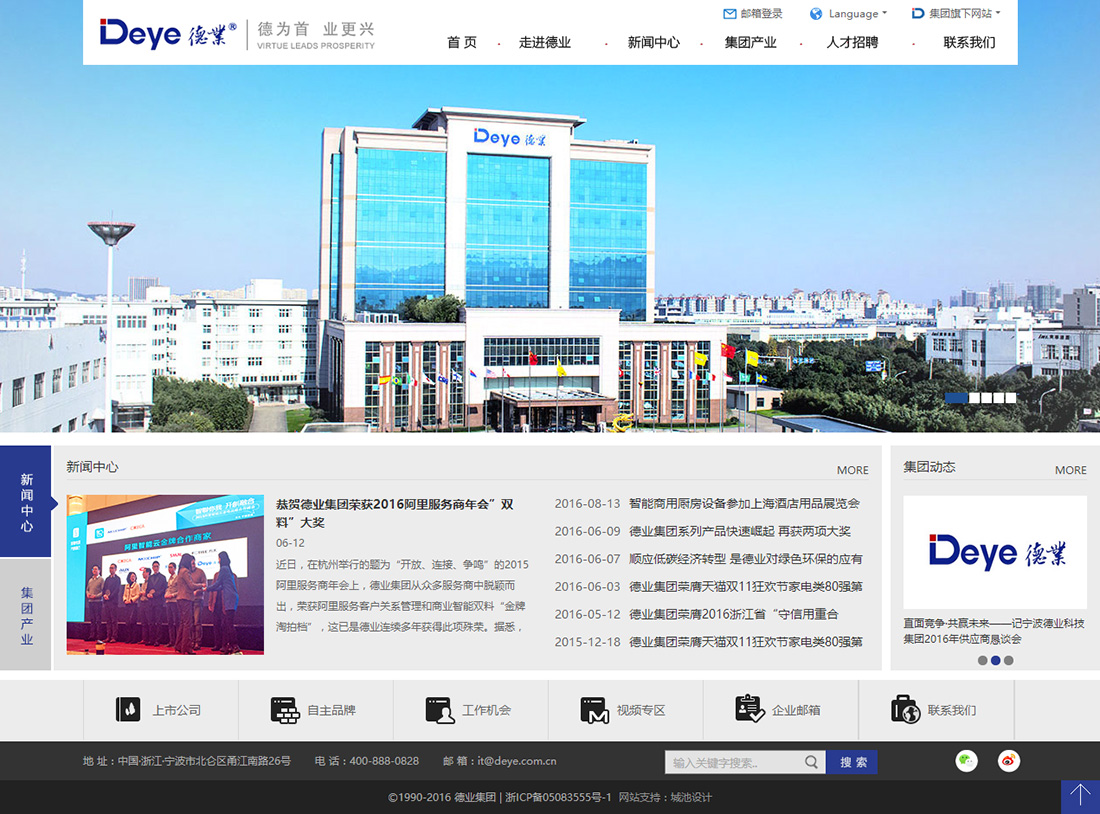Click the WeChat icon in footer
This screenshot has width=1100, height=814.
(967, 761)
